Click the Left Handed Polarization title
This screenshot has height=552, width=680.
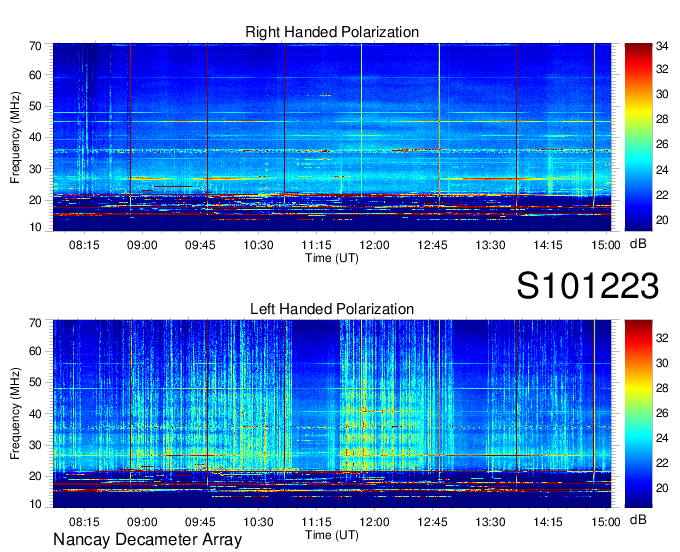332,309
